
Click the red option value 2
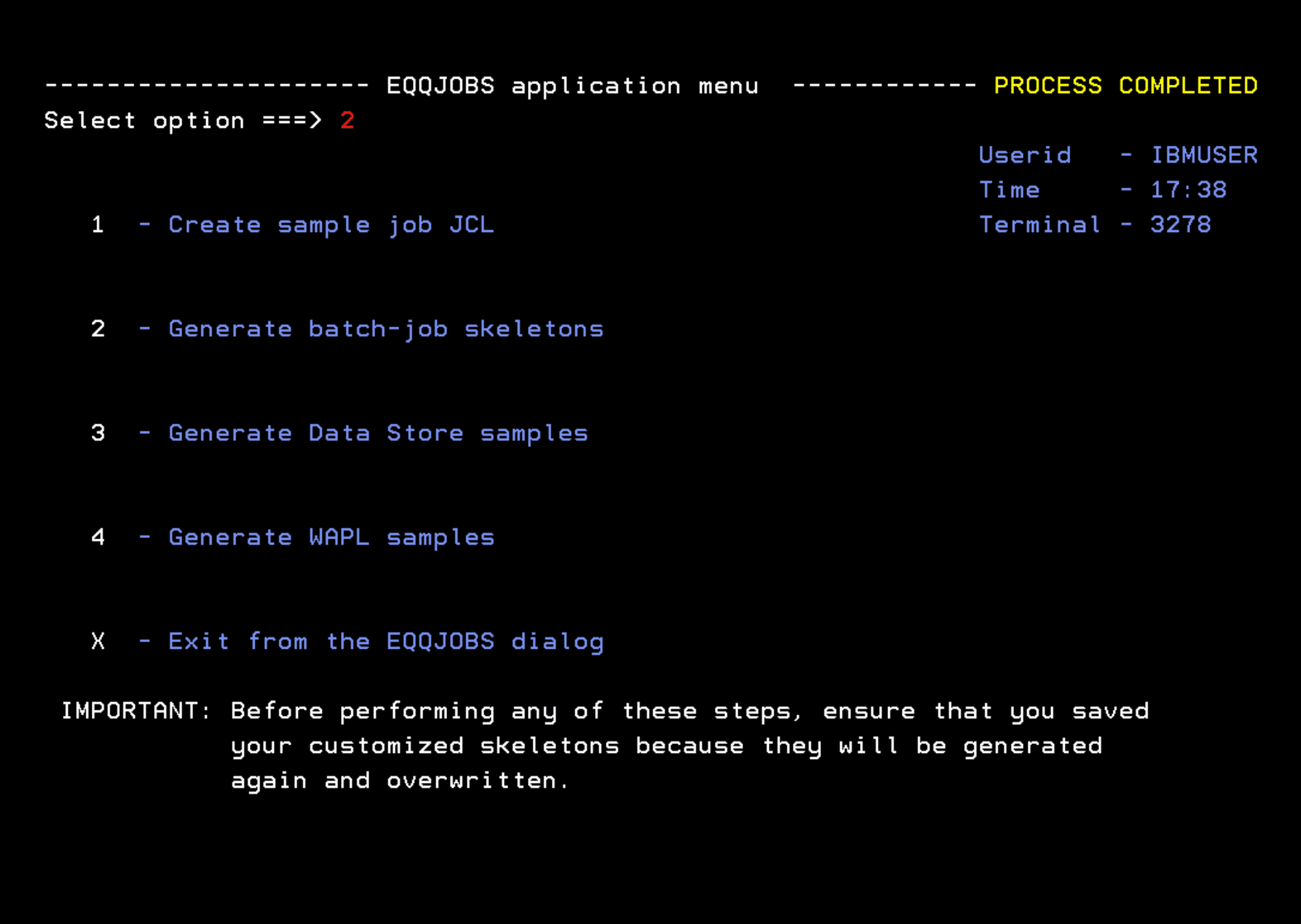point(347,120)
